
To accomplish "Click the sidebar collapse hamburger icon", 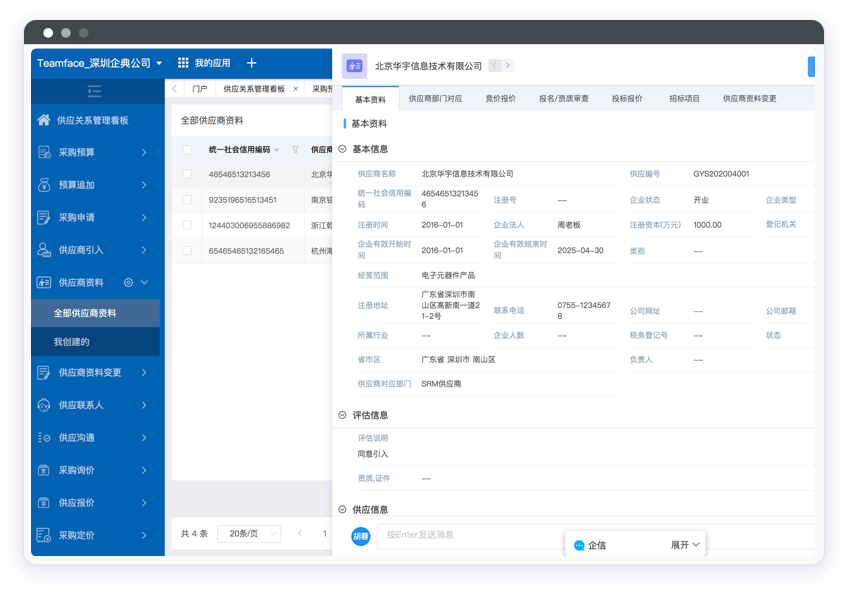I will click(95, 91).
